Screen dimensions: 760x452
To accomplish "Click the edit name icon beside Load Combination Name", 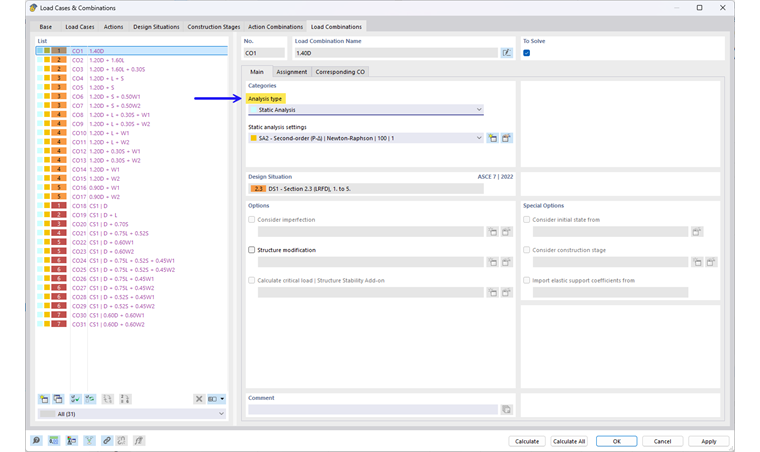I will point(507,53).
